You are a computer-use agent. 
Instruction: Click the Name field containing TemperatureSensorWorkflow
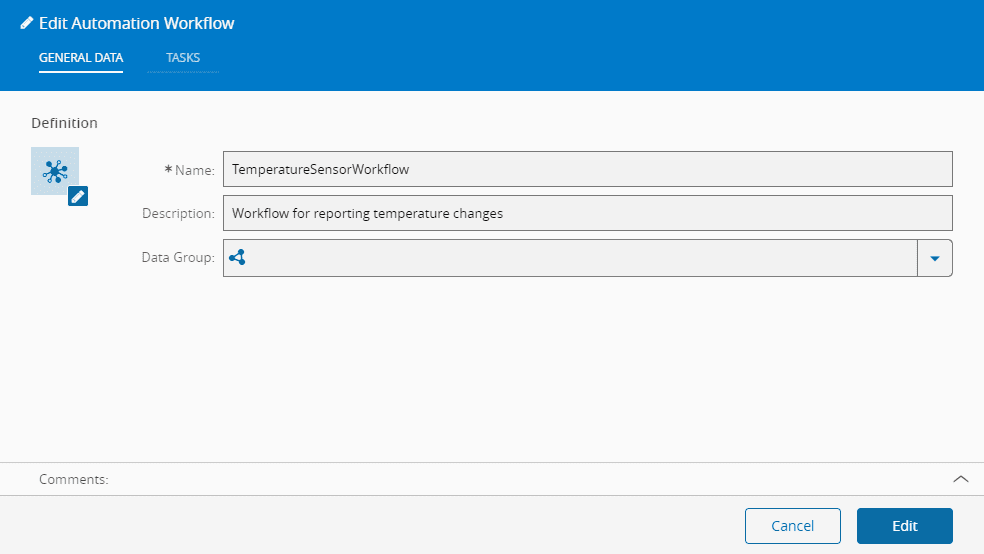point(587,169)
